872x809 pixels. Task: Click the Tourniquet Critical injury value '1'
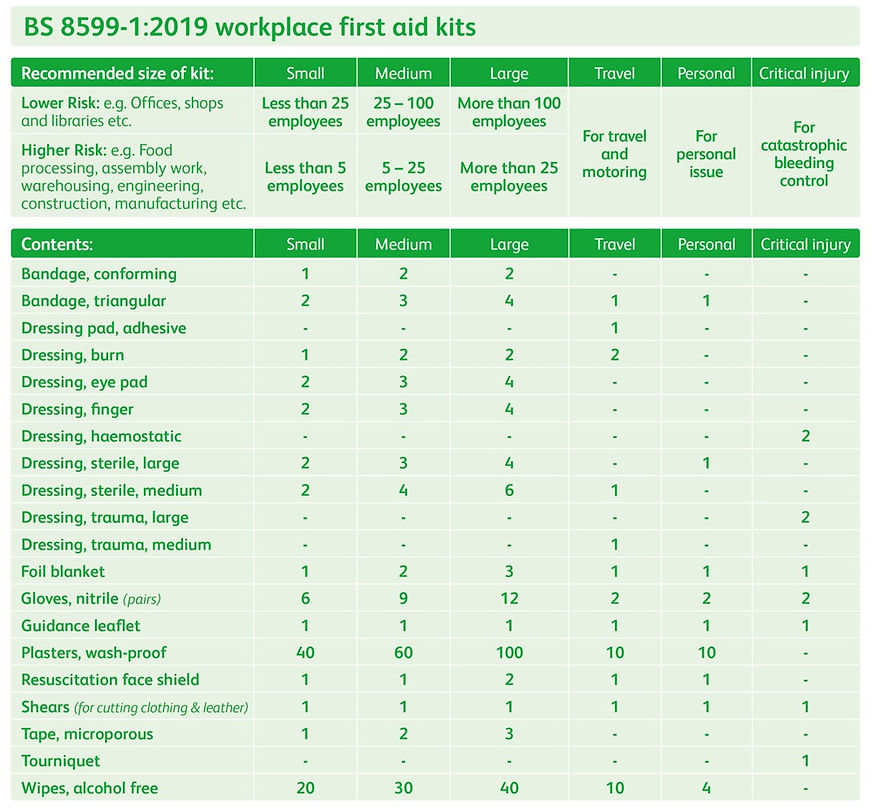(x=805, y=761)
